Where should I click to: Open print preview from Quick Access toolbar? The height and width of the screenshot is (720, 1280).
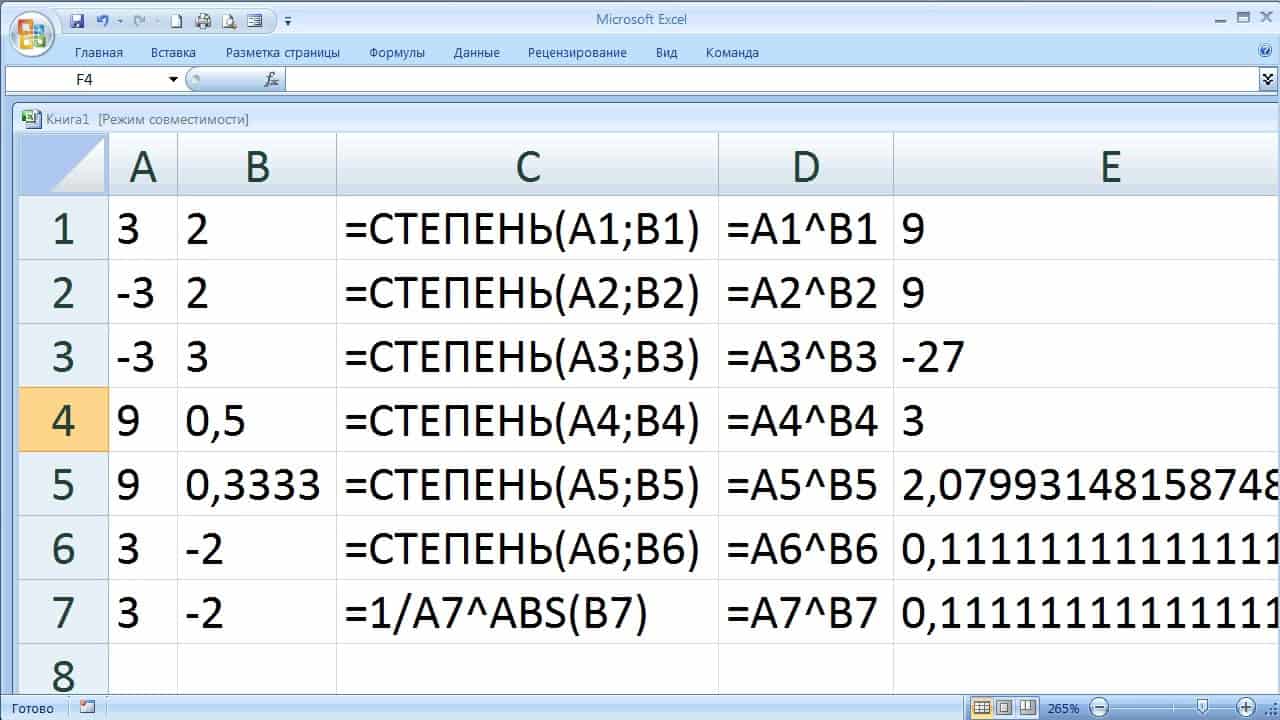pyautogui.click(x=229, y=20)
